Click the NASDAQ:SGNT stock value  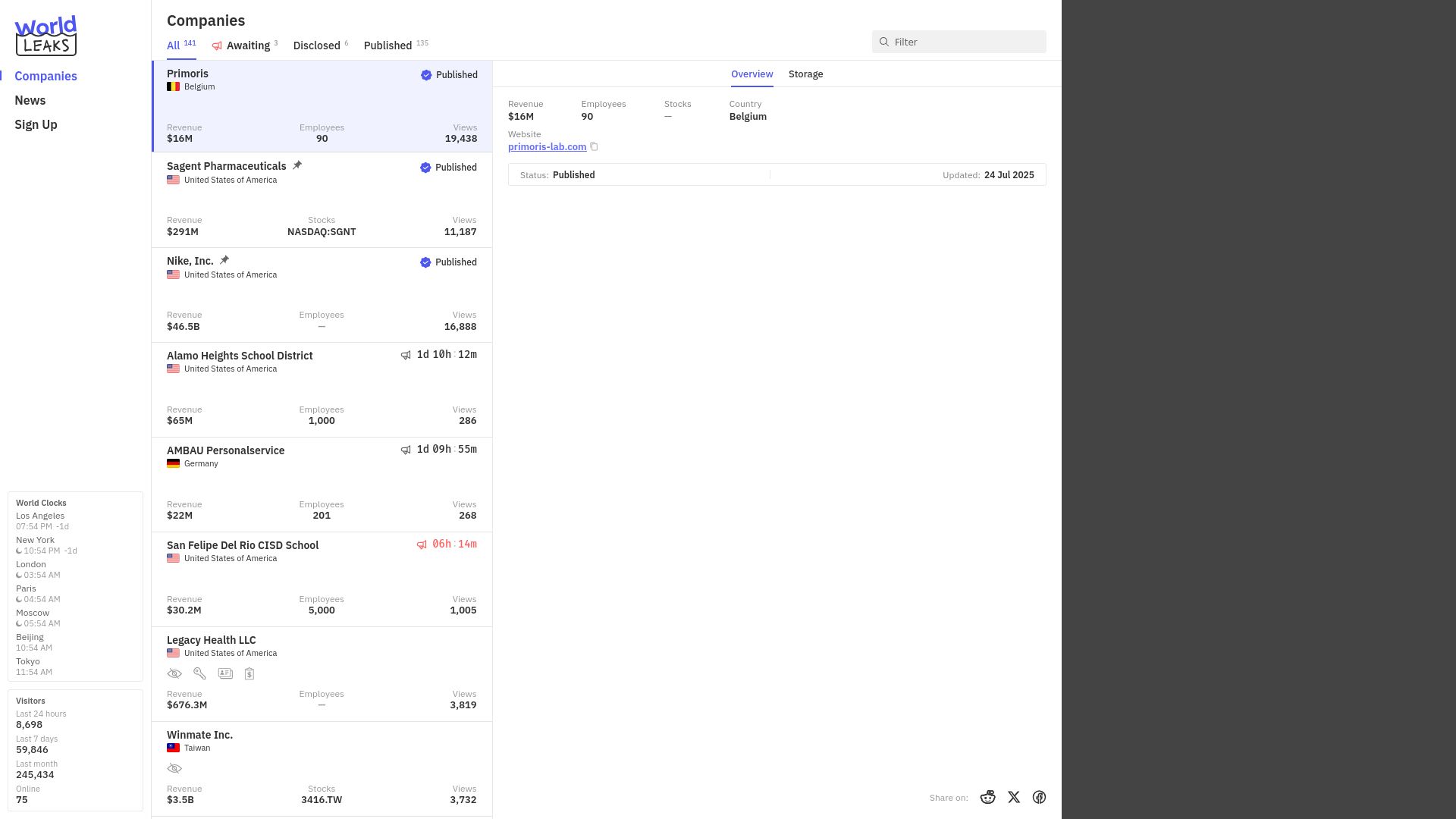(322, 232)
